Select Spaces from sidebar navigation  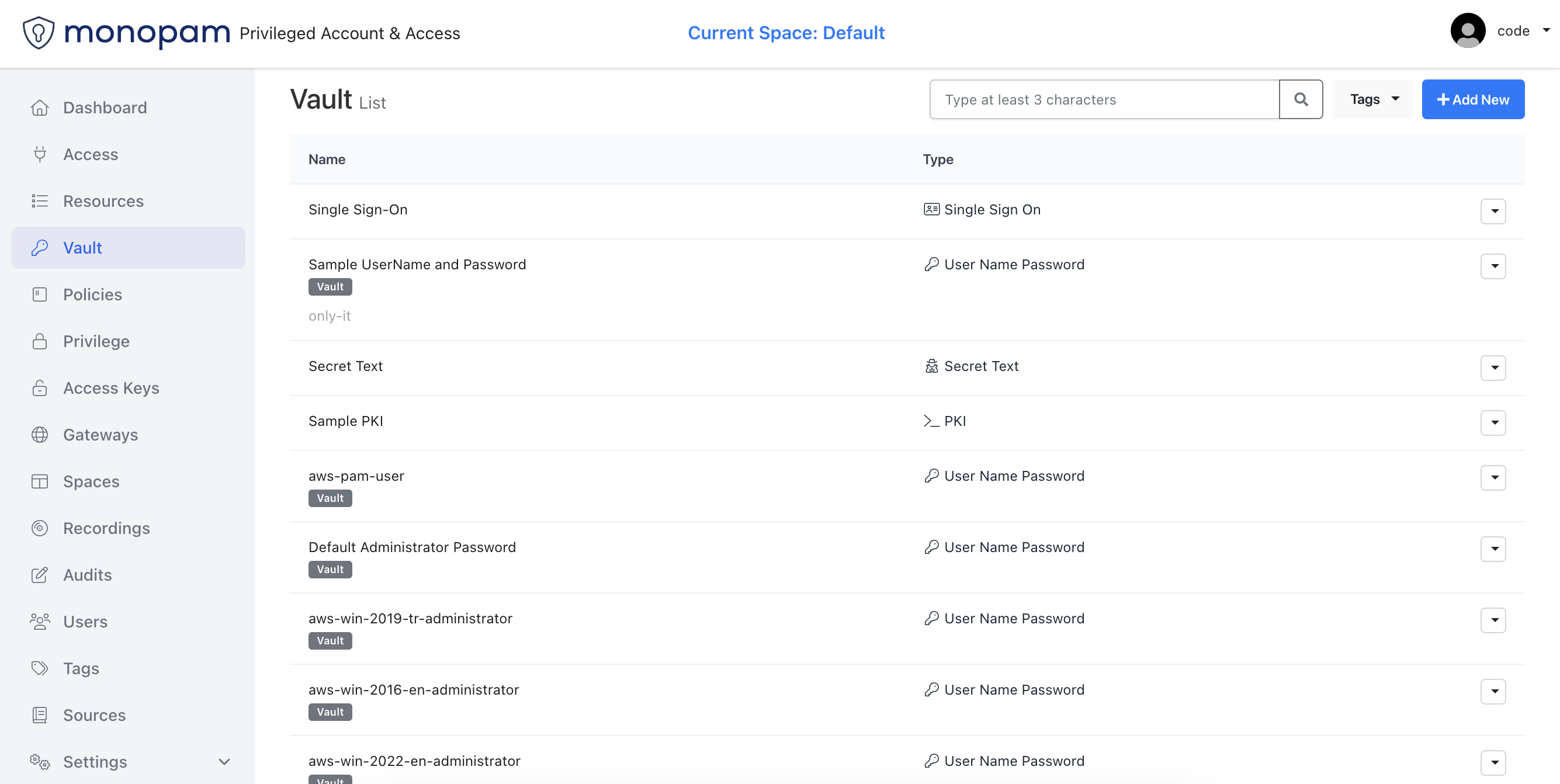pyautogui.click(x=92, y=481)
